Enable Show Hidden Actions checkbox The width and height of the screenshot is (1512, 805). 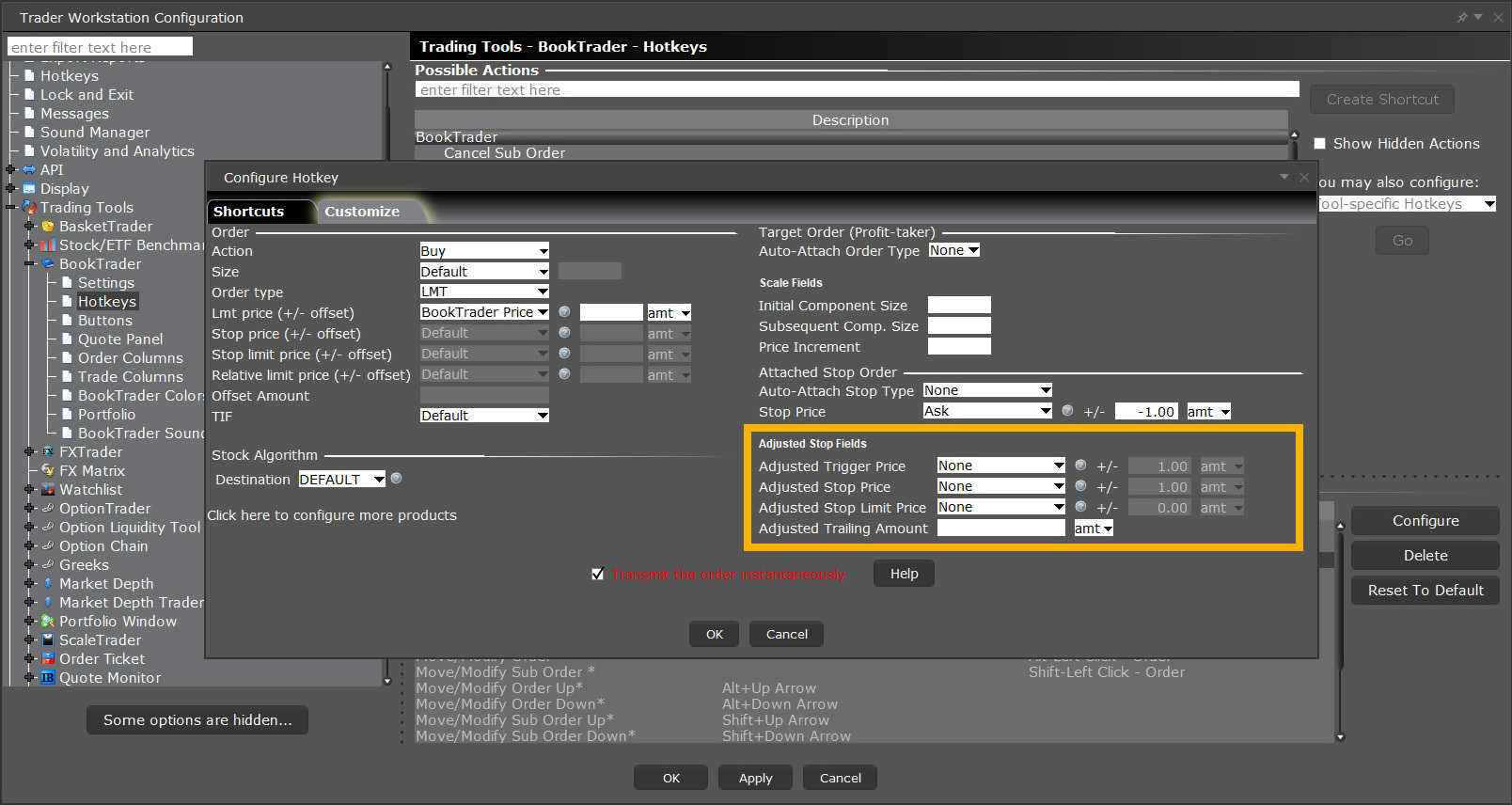1320,144
